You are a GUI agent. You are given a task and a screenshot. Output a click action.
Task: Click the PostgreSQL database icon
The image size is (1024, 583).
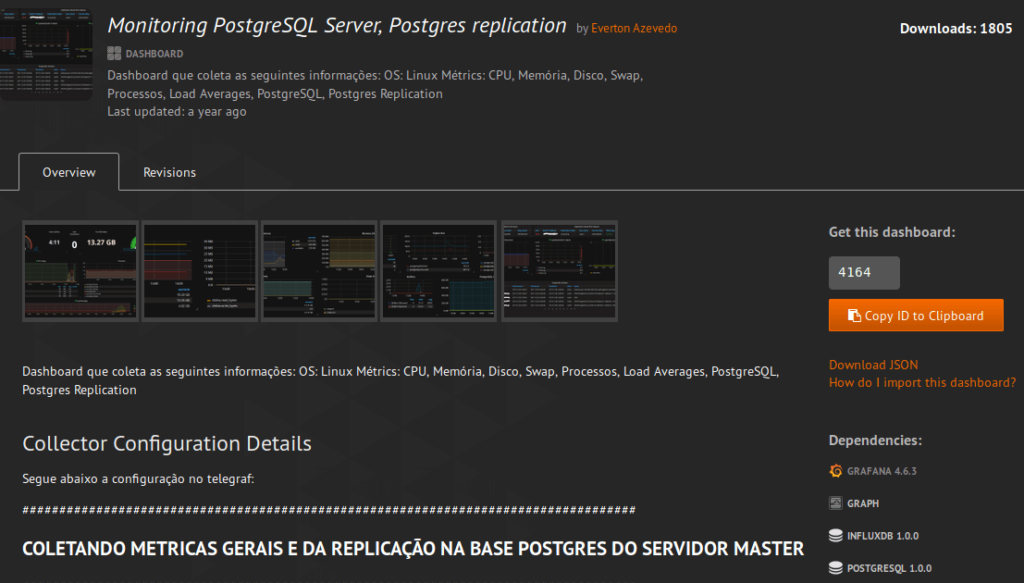[835, 568]
